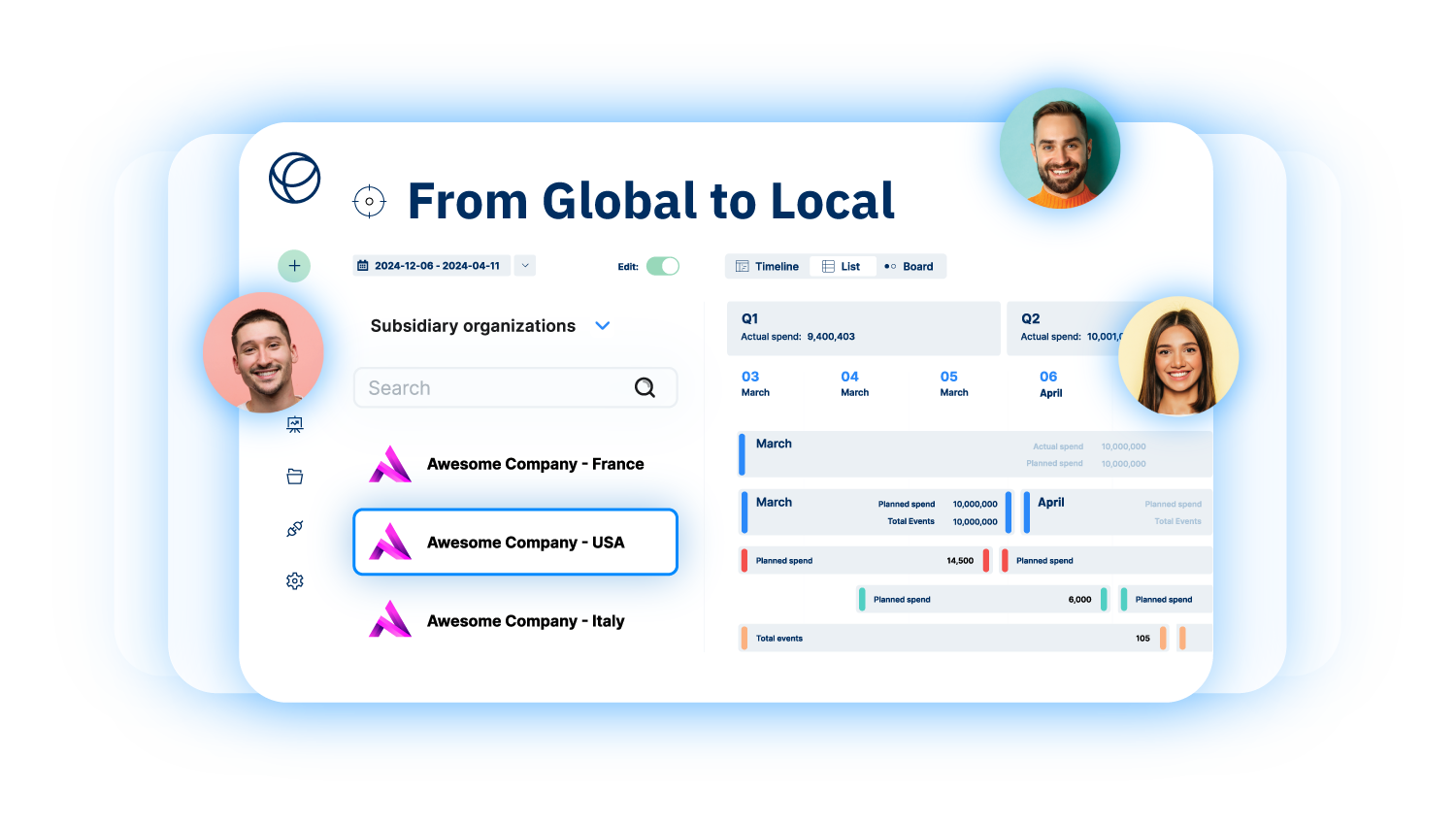The height and width of the screenshot is (825, 1456).
Task: Select Awesome Company - USA
Action: pos(515,542)
